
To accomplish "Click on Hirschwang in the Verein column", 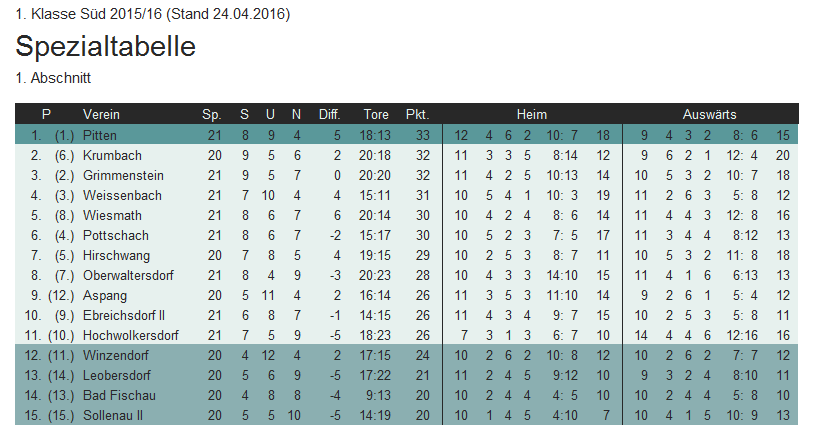I will 116,255.
